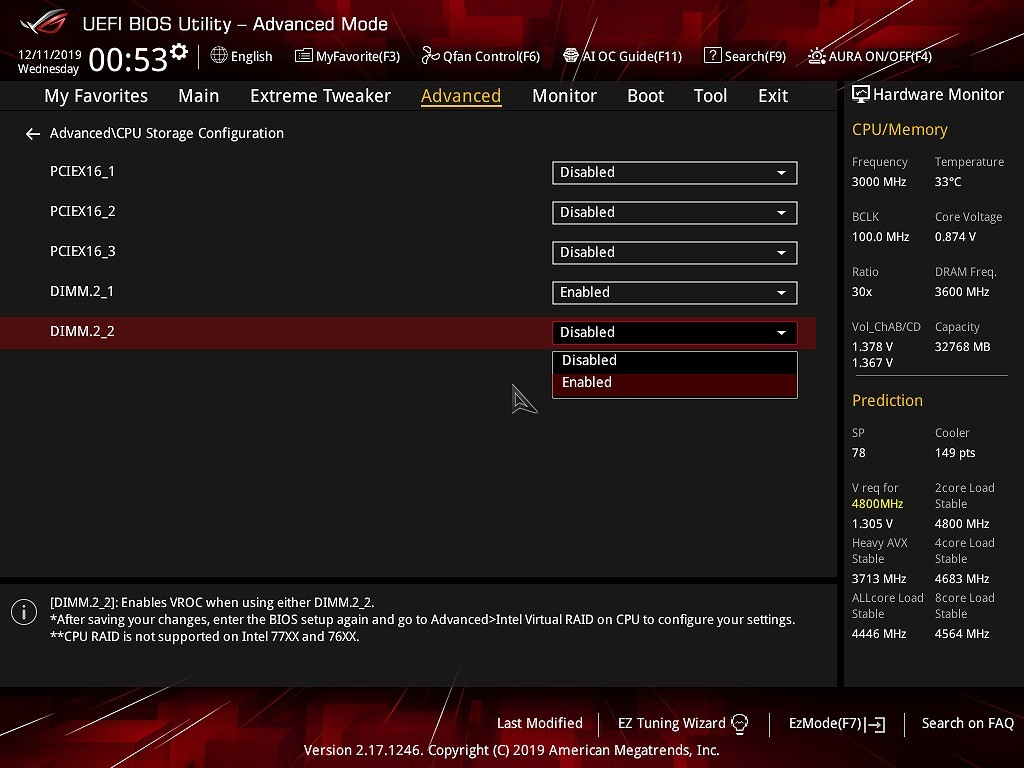
Task: Switch to the Extreme Tweaker tab
Action: 320,96
